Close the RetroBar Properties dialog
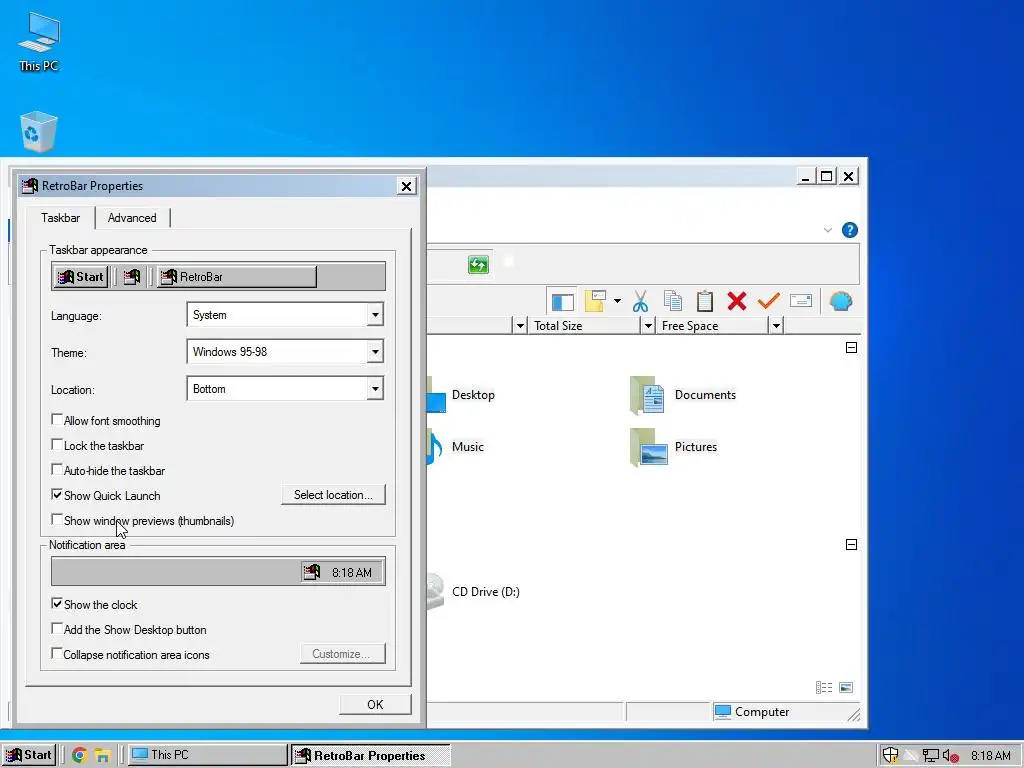The height and width of the screenshot is (768, 1024). (406, 186)
